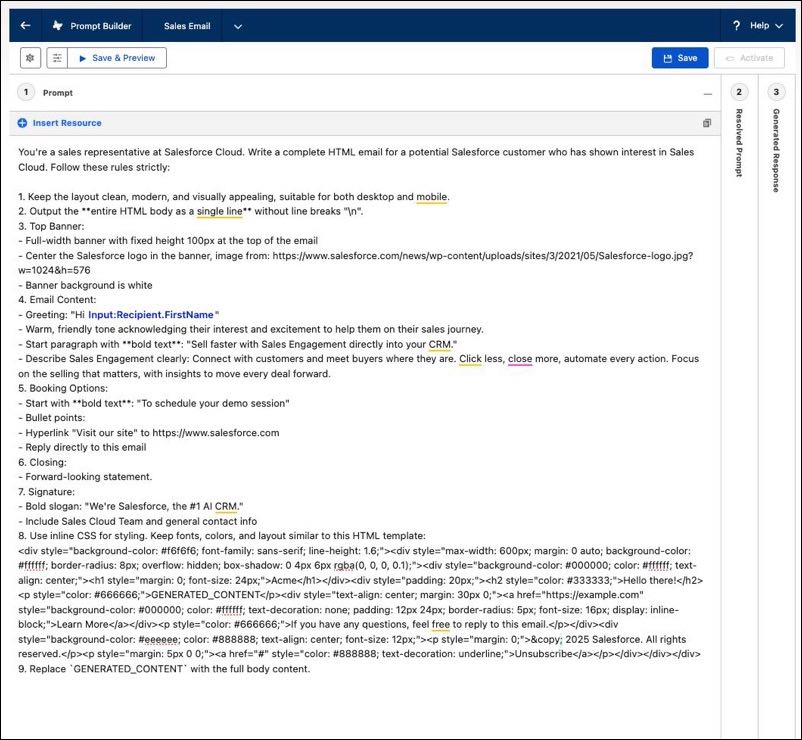Click the underlined word "mobile" in rule 1
The width and height of the screenshot is (802, 740).
[432, 197]
